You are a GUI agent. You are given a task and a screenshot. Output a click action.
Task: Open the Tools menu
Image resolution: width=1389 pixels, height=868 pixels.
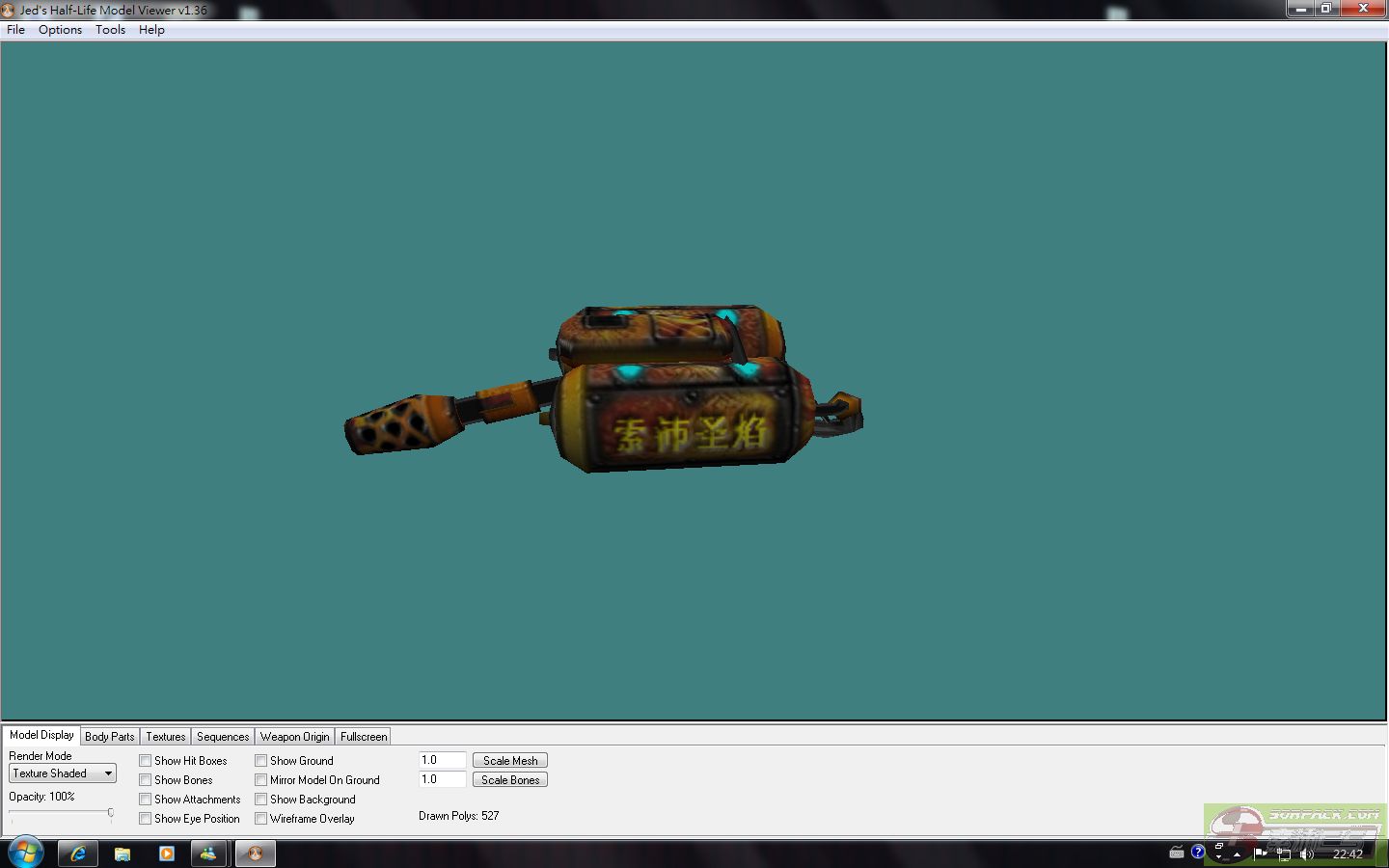[x=110, y=30]
